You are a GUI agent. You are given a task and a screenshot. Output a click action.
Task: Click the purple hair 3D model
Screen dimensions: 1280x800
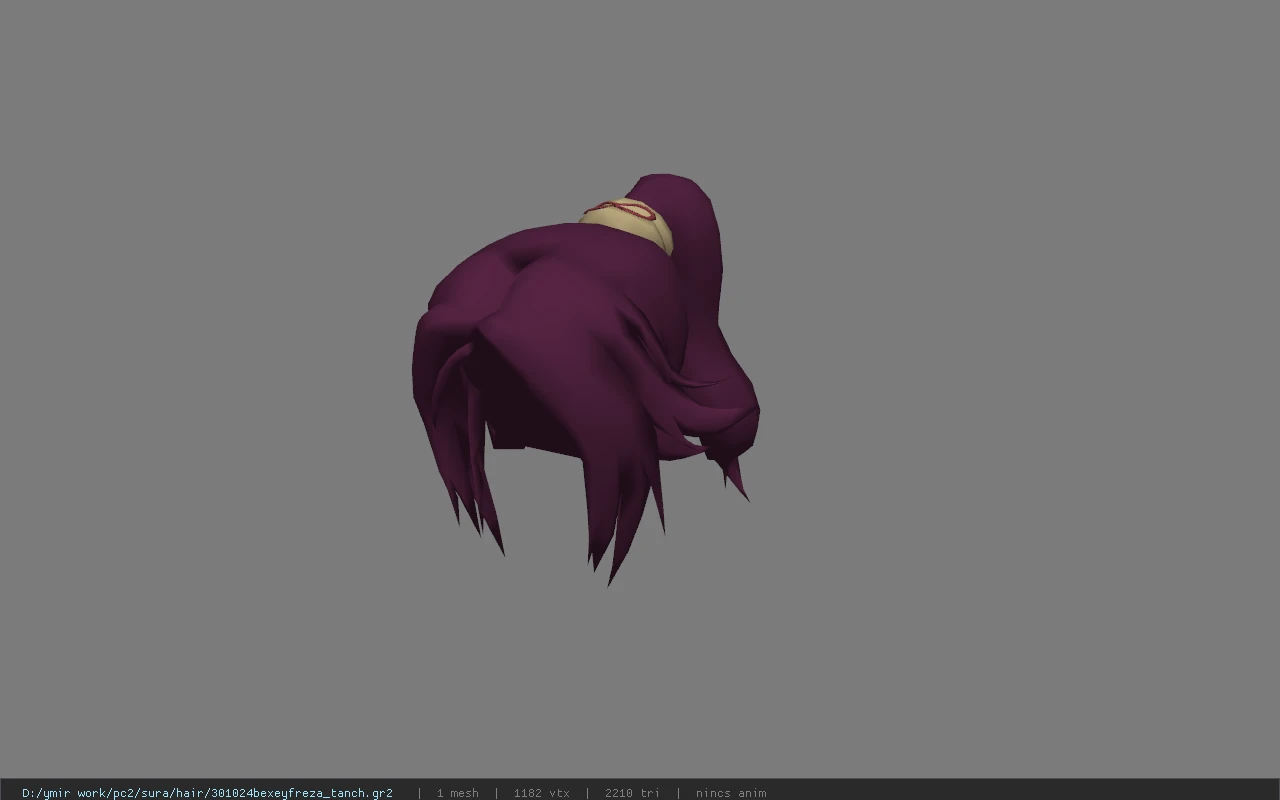[585, 380]
